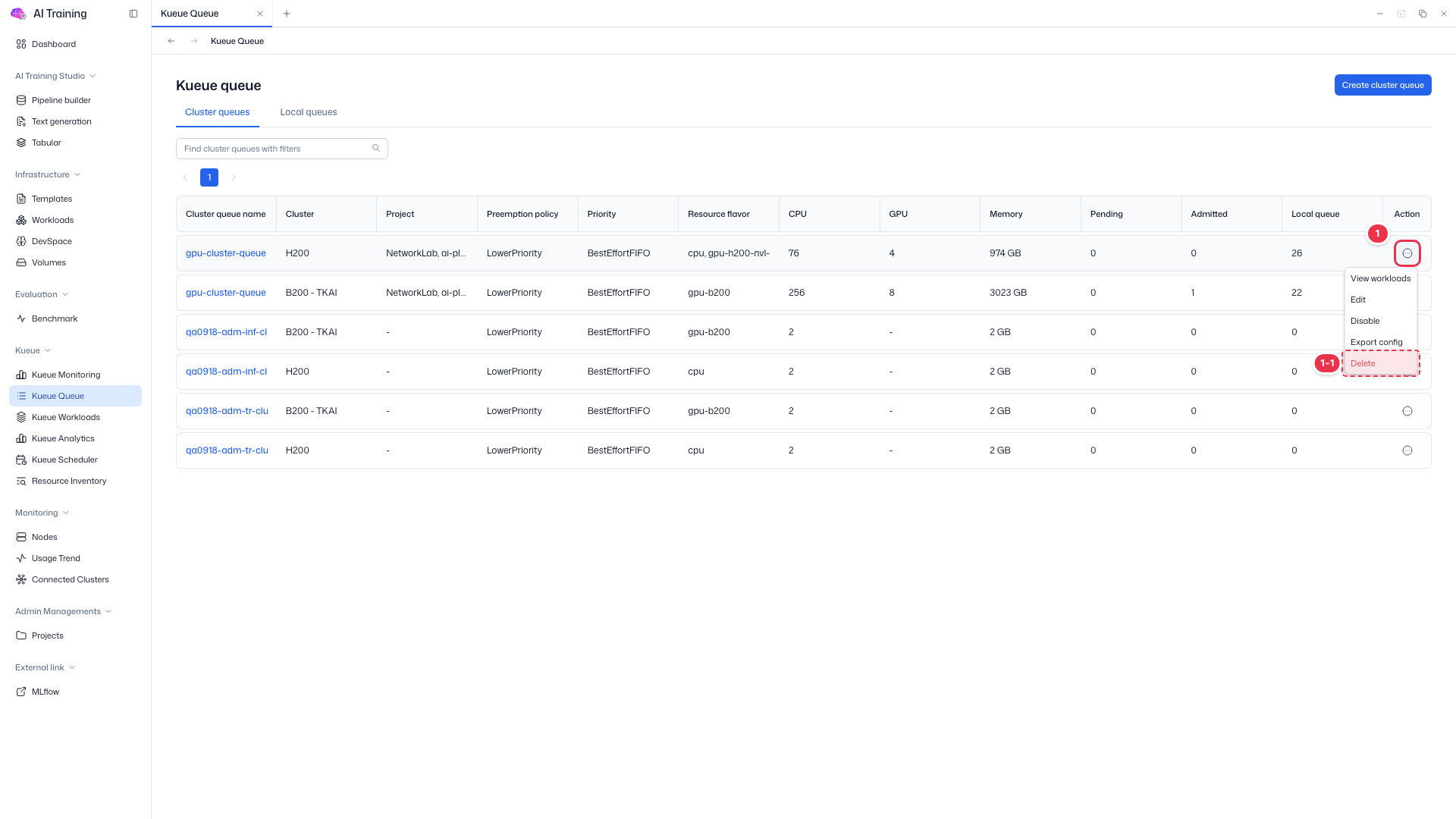Screen dimensions: 1456x819
Task: Select Export config menu entry
Action: (1380, 342)
